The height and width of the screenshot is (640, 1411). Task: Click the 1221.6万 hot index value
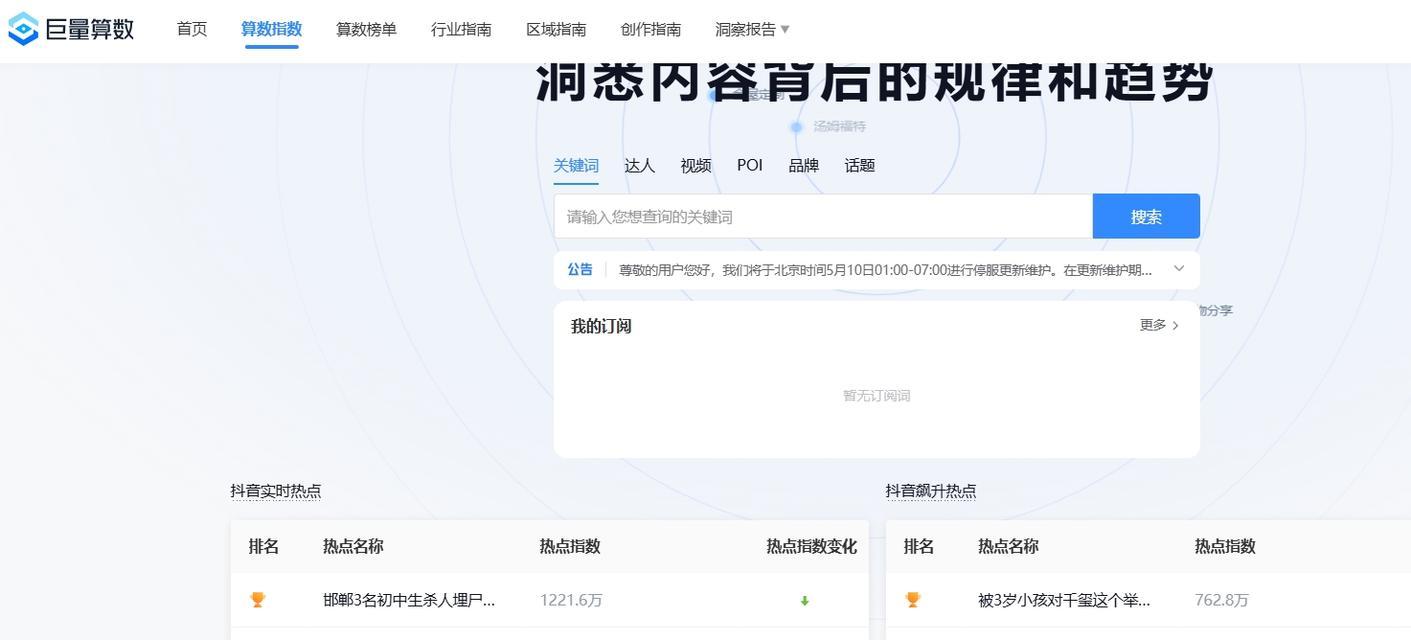pyautogui.click(x=571, y=600)
